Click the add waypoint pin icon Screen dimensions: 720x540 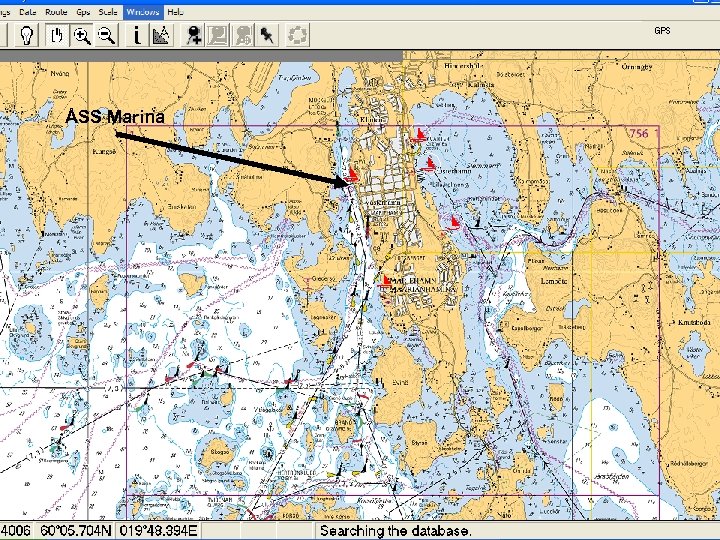(194, 35)
